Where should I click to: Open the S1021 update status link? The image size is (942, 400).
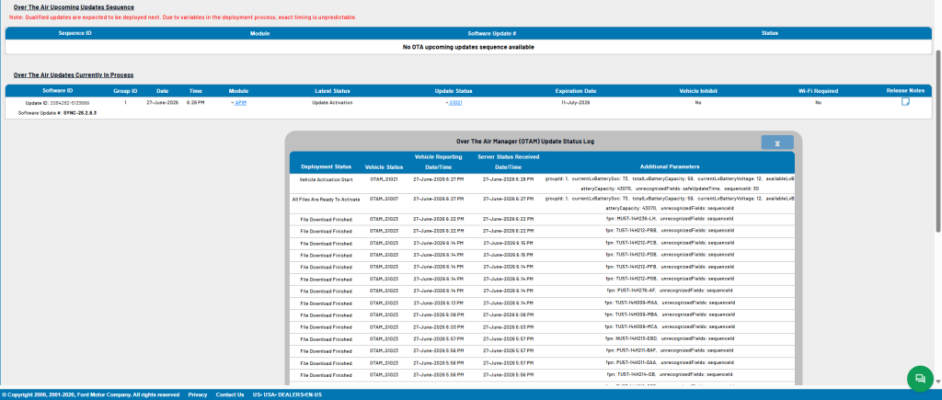(455, 103)
